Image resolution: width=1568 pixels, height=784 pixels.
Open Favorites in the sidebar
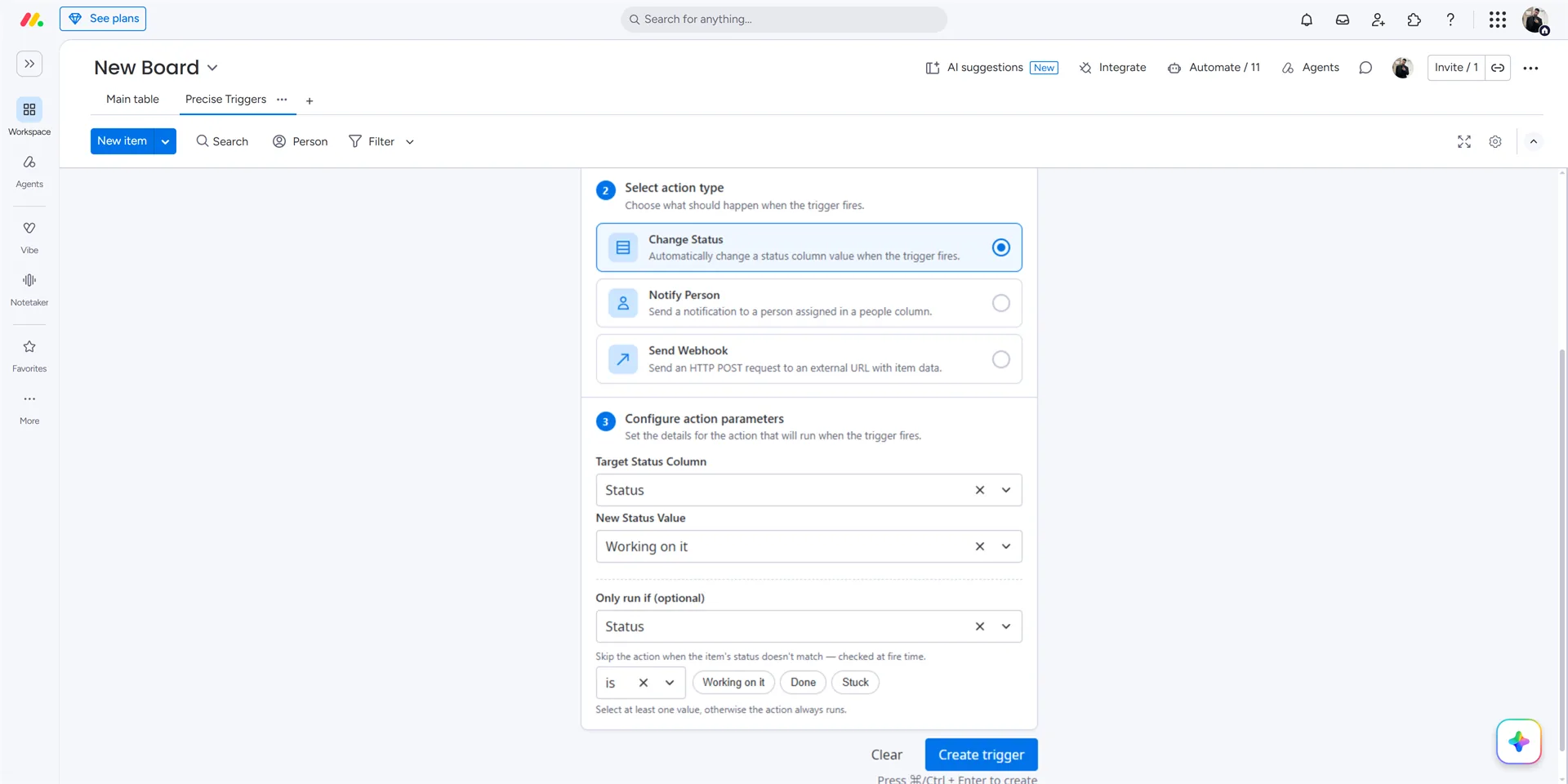(x=29, y=356)
